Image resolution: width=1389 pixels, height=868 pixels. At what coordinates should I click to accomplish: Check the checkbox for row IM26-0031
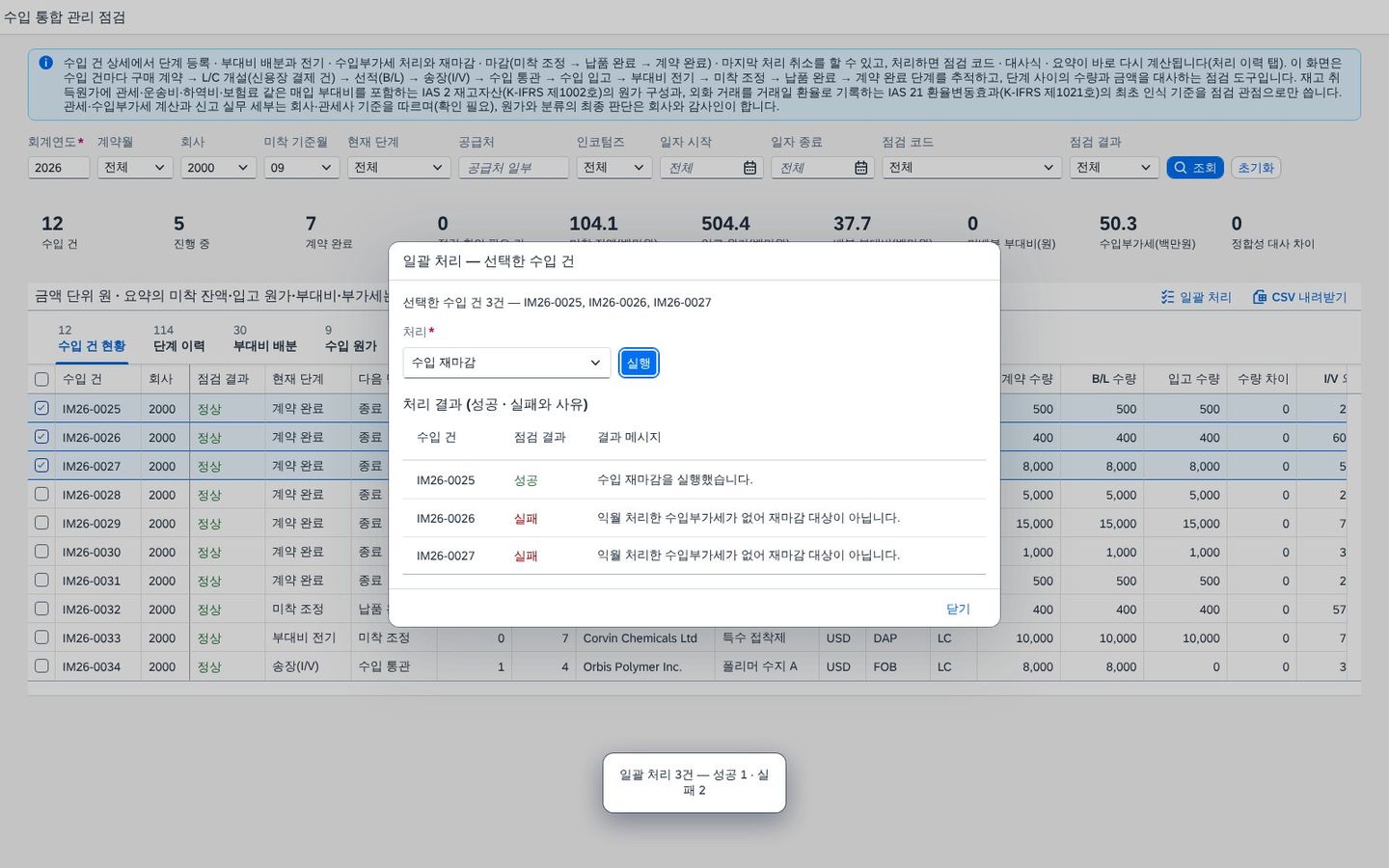point(41,580)
